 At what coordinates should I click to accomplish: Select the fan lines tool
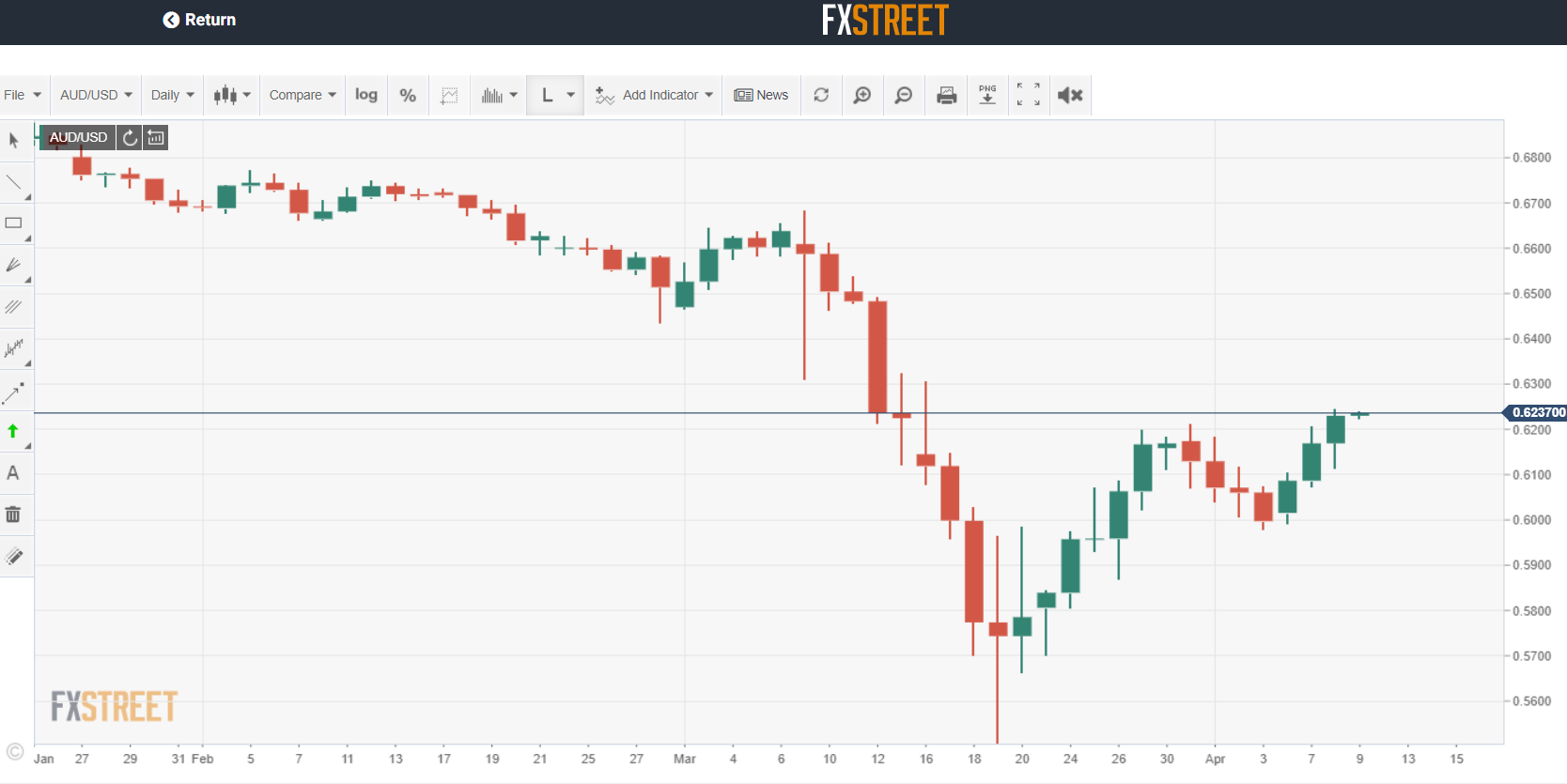click(x=13, y=266)
